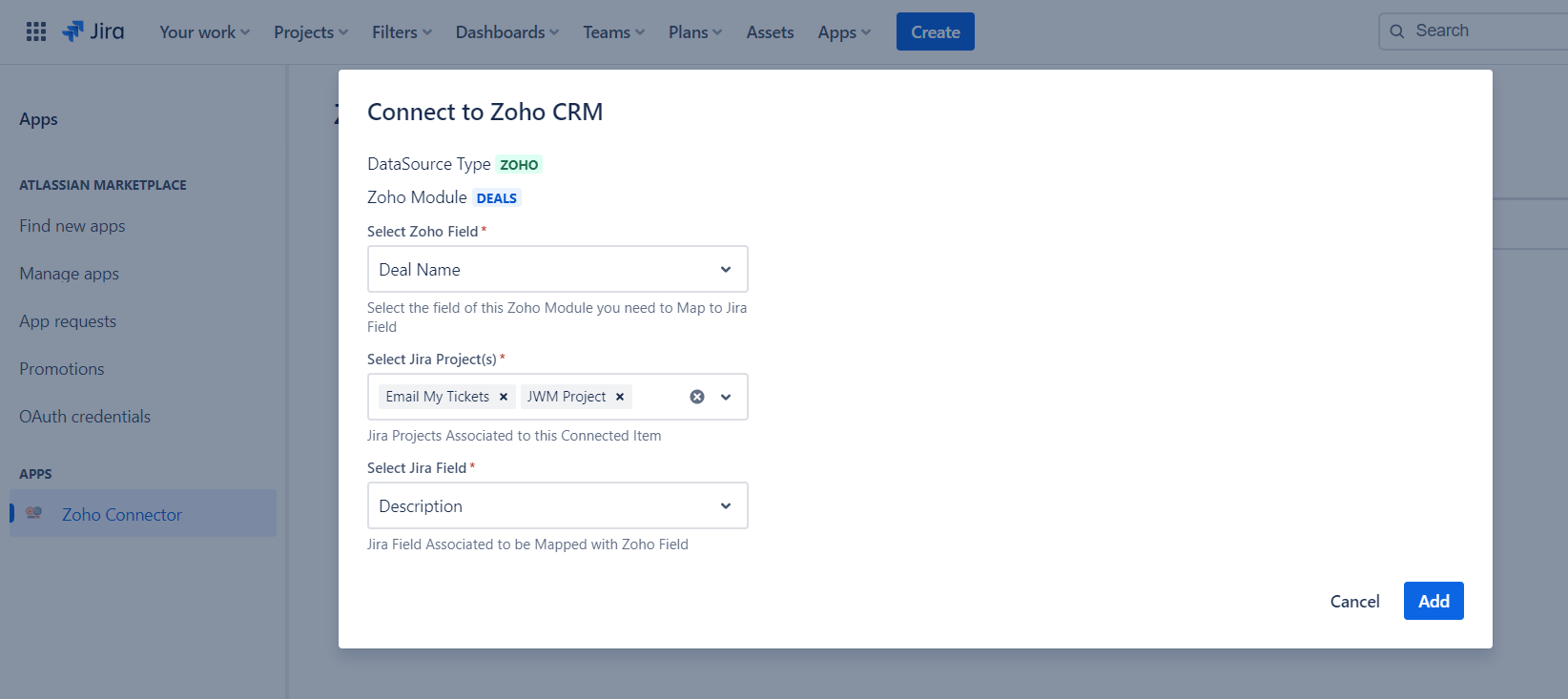Expand the Jira Projects dropdown arrow

click(726, 397)
